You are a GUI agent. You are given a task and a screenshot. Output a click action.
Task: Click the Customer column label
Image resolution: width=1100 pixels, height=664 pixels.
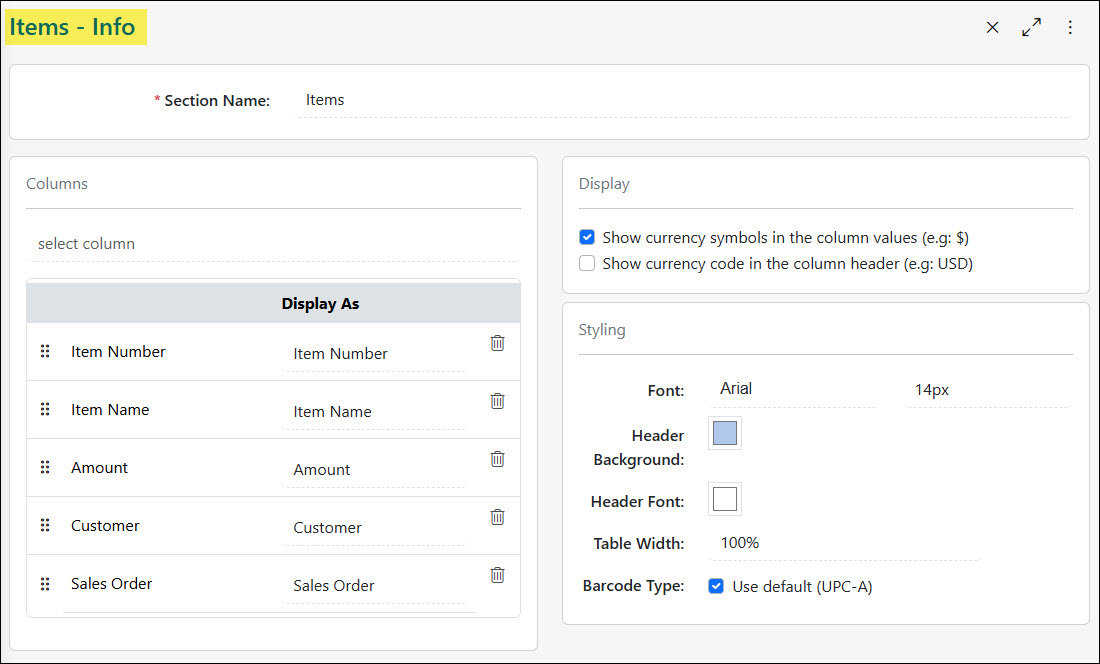[105, 525]
